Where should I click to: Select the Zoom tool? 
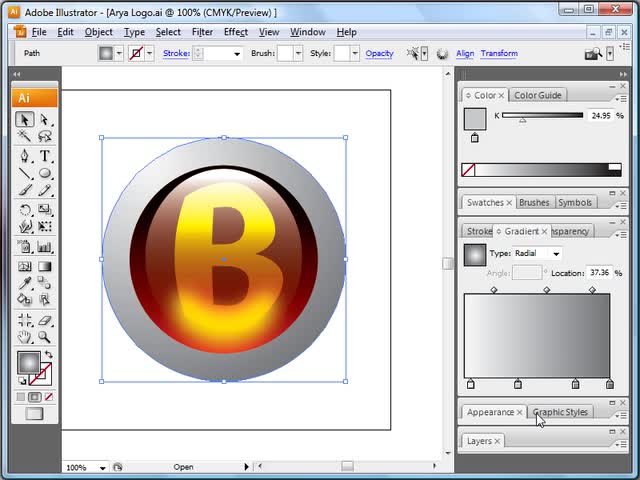click(44, 337)
